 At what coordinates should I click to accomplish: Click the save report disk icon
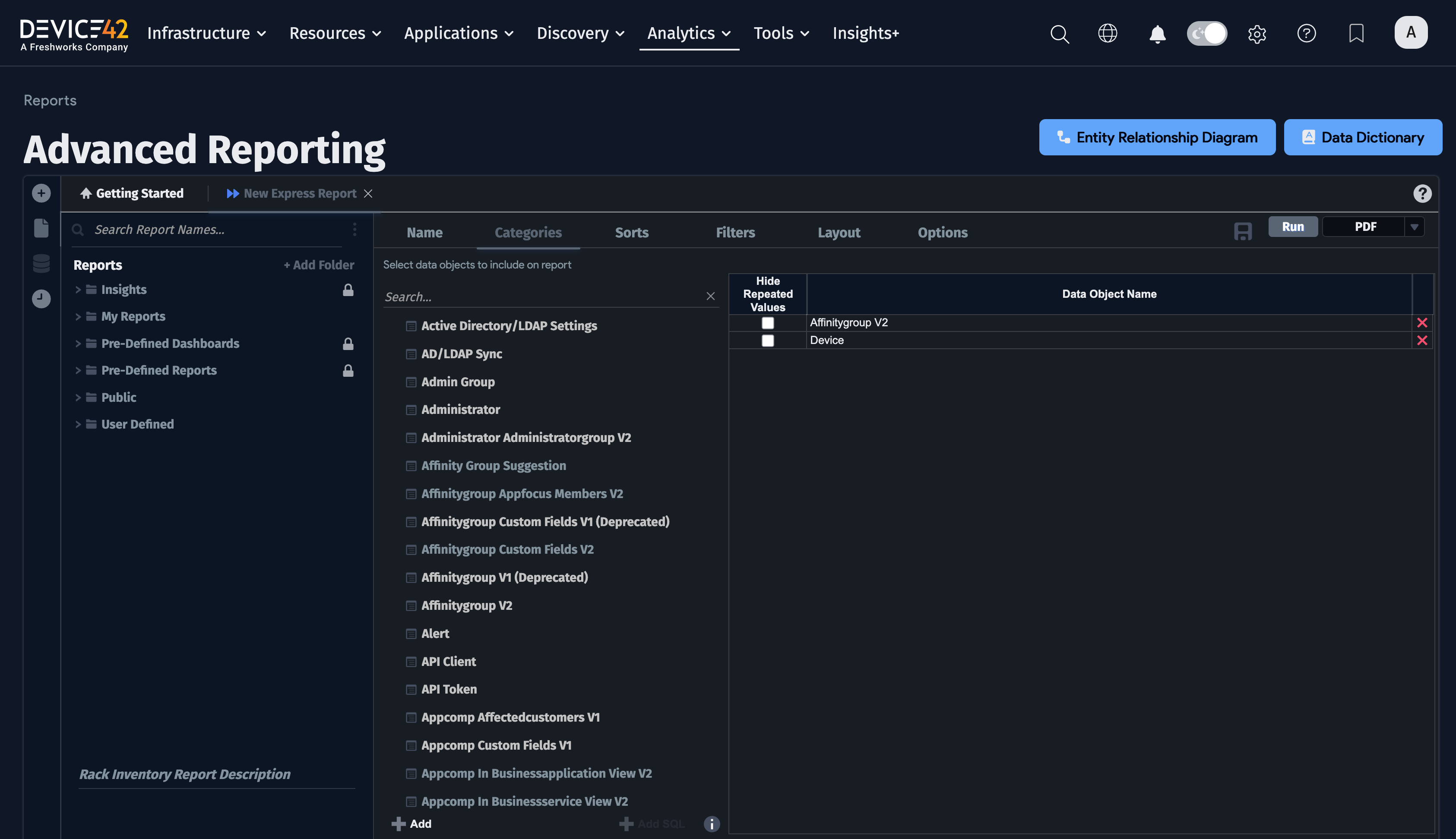point(1243,232)
